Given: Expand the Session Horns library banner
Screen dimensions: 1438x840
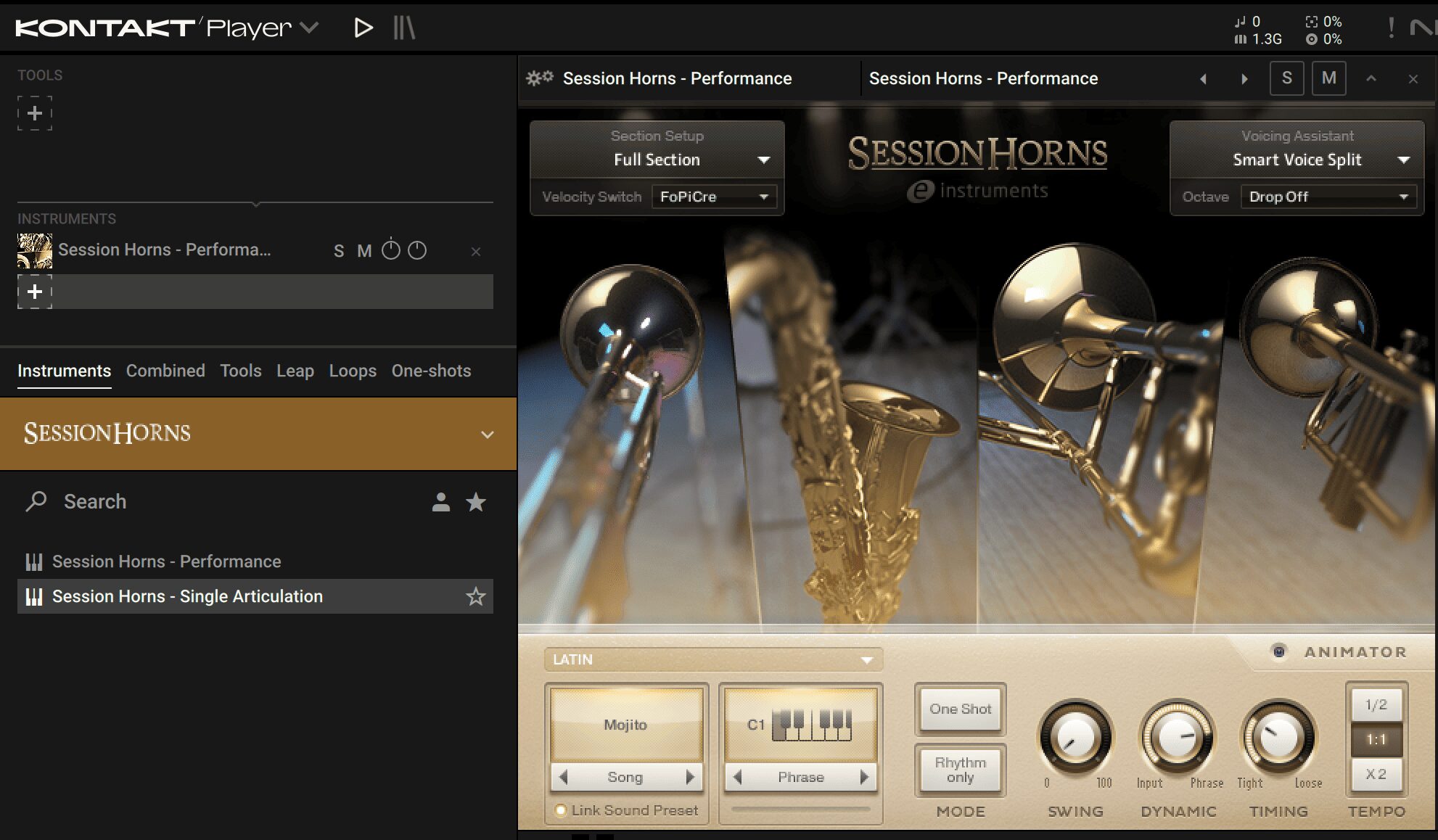Looking at the screenshot, I should tap(488, 435).
